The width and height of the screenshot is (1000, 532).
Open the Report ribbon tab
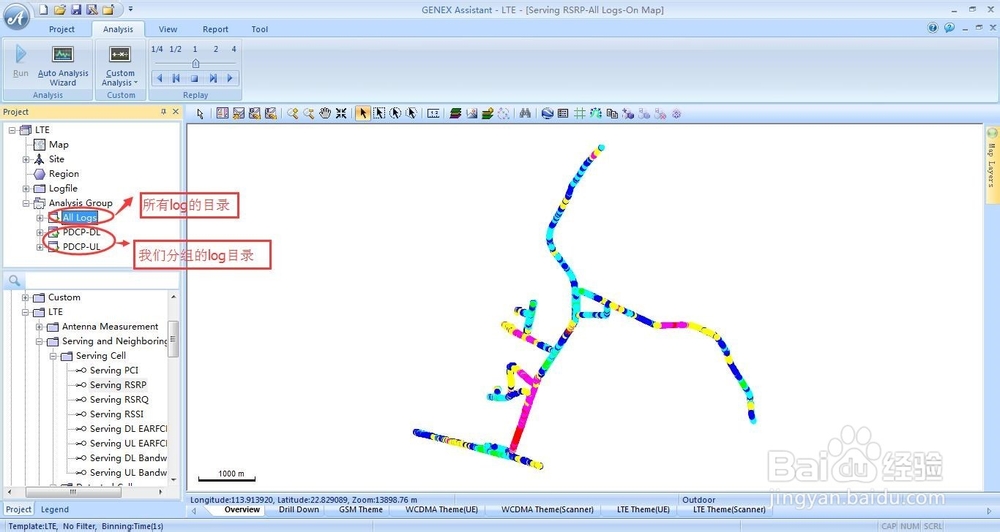tap(216, 29)
